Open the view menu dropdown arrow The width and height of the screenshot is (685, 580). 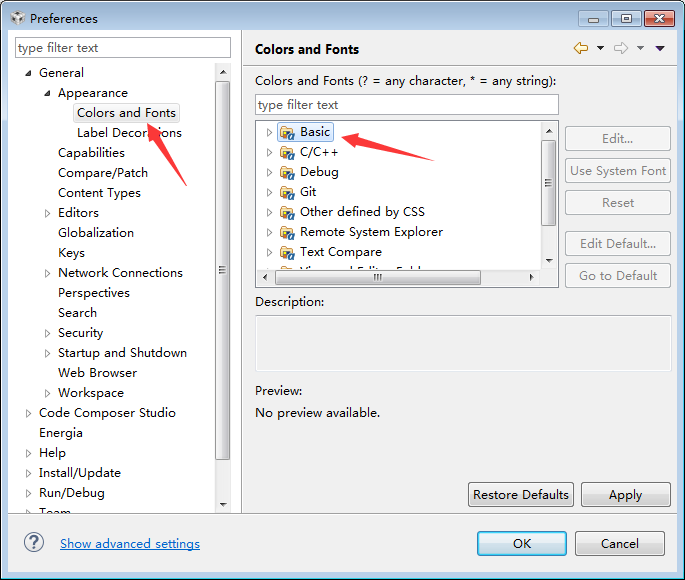point(660,48)
